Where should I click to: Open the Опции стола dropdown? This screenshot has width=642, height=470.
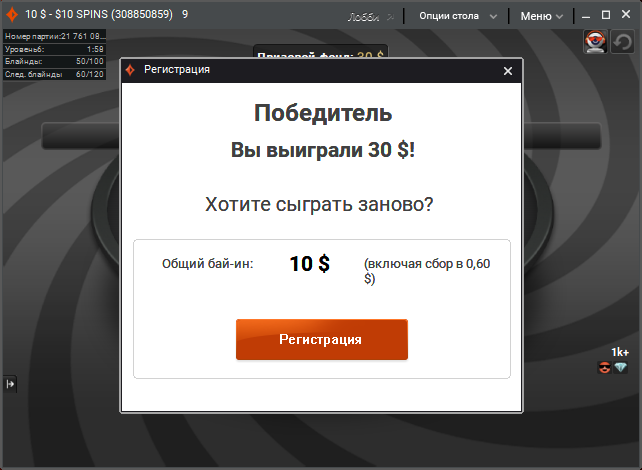458,16
